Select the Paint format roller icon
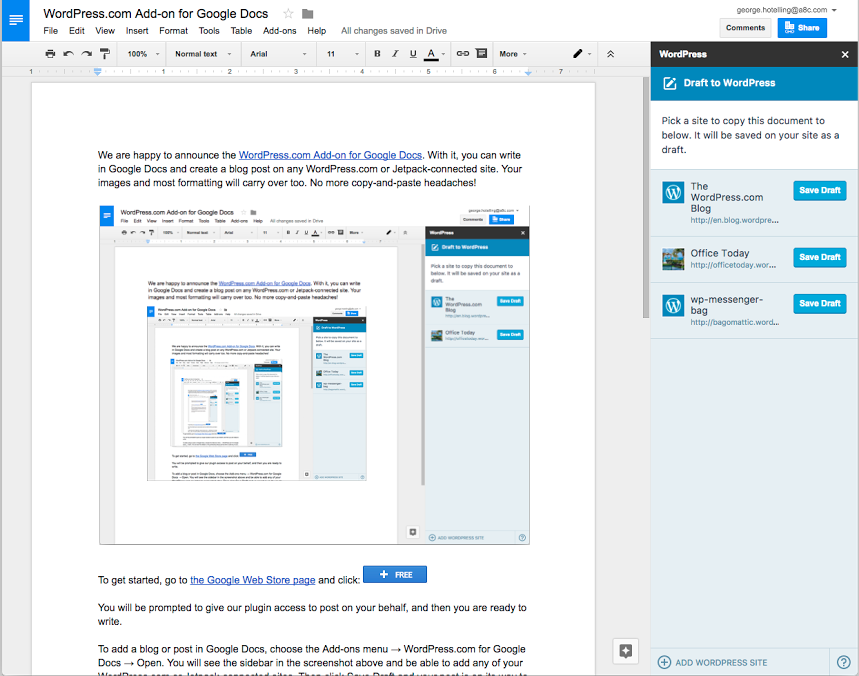This screenshot has width=859, height=676. coord(103,54)
